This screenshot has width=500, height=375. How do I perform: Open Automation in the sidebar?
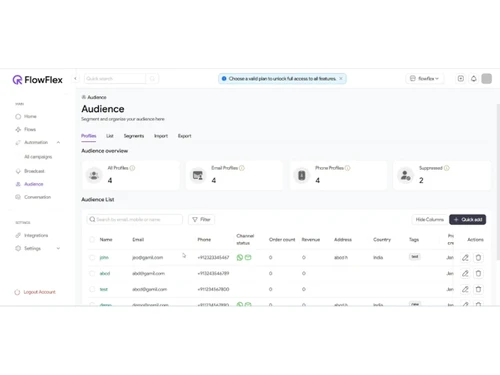(x=32, y=142)
